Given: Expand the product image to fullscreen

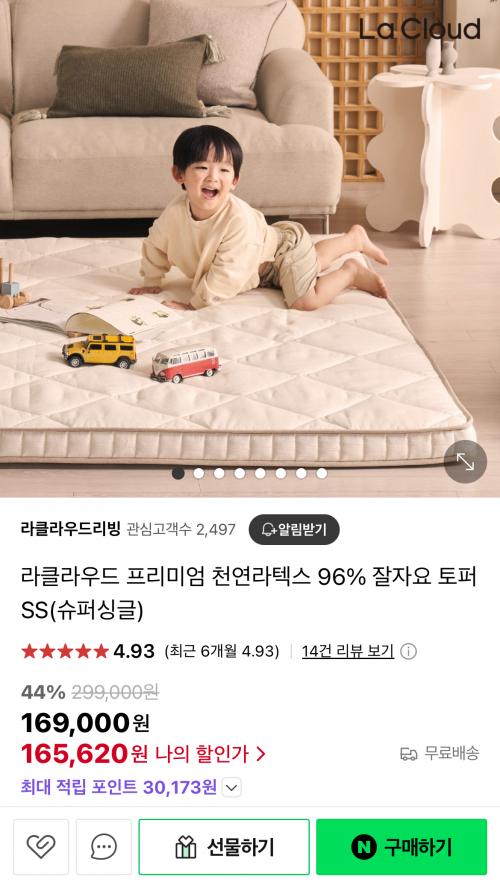Looking at the screenshot, I should 465,462.
